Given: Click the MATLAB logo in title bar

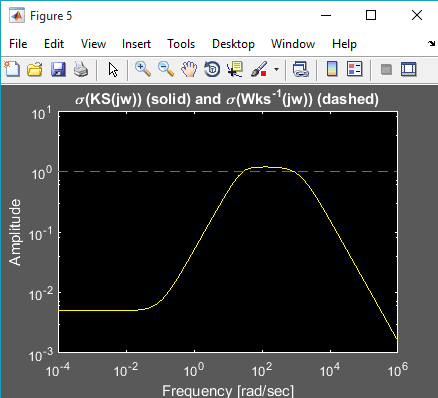Looking at the screenshot, I should 17,16.
